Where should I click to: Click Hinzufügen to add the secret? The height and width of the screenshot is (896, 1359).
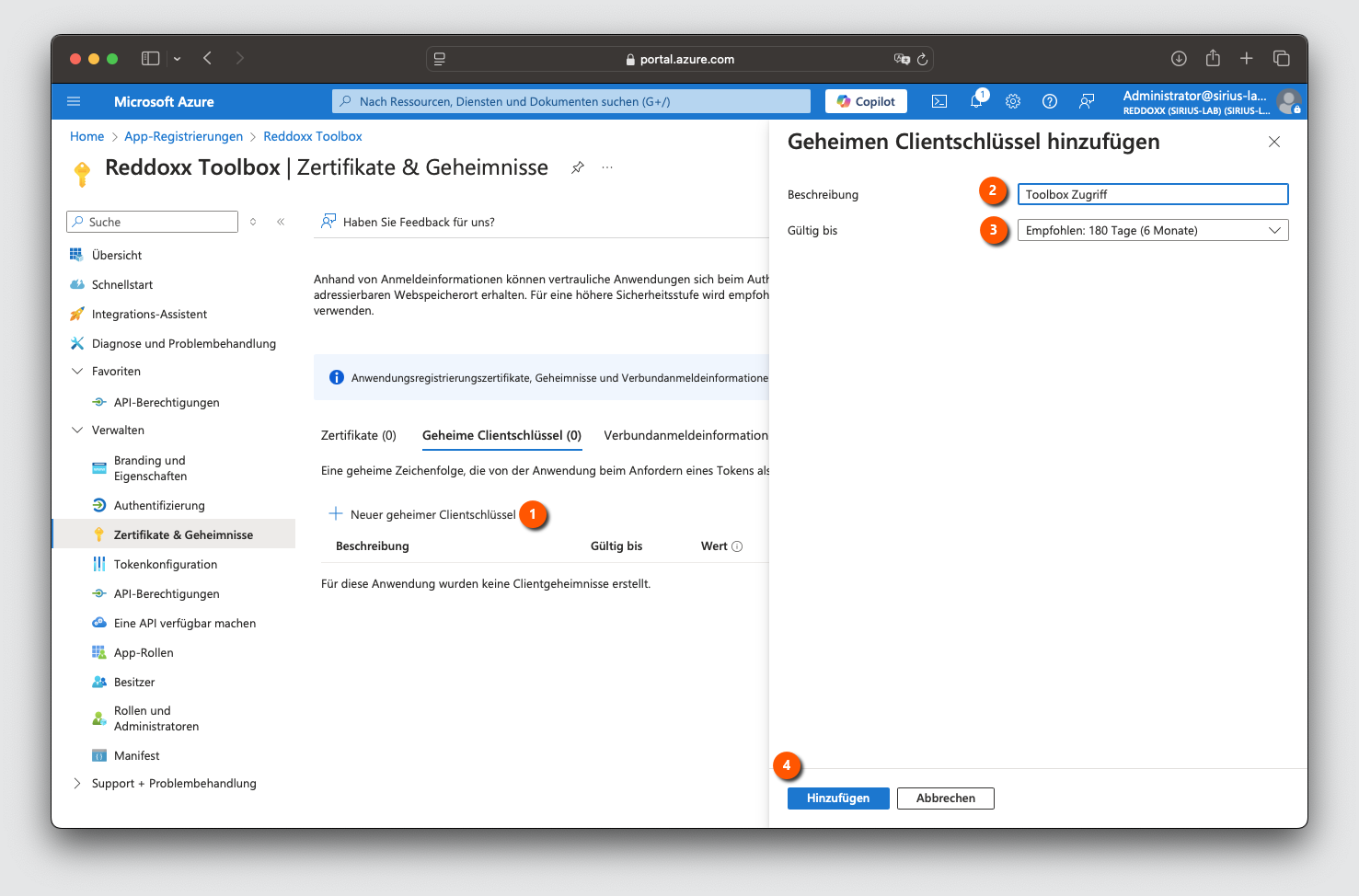click(x=838, y=798)
